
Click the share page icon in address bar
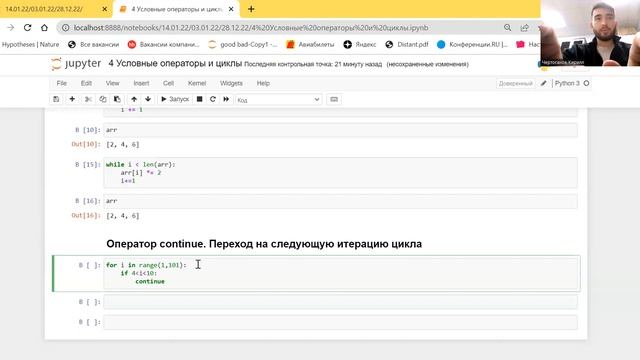[x=525, y=28]
